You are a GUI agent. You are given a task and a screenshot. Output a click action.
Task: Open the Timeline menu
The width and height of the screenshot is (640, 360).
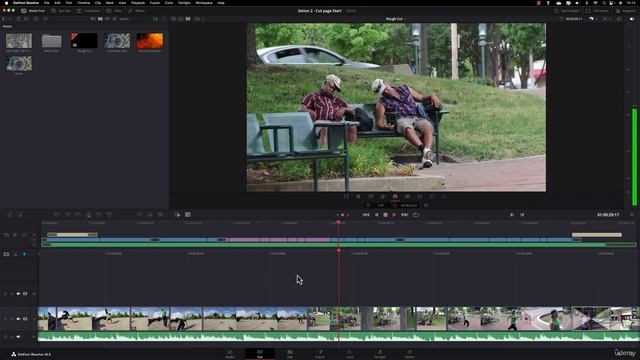point(84,3)
